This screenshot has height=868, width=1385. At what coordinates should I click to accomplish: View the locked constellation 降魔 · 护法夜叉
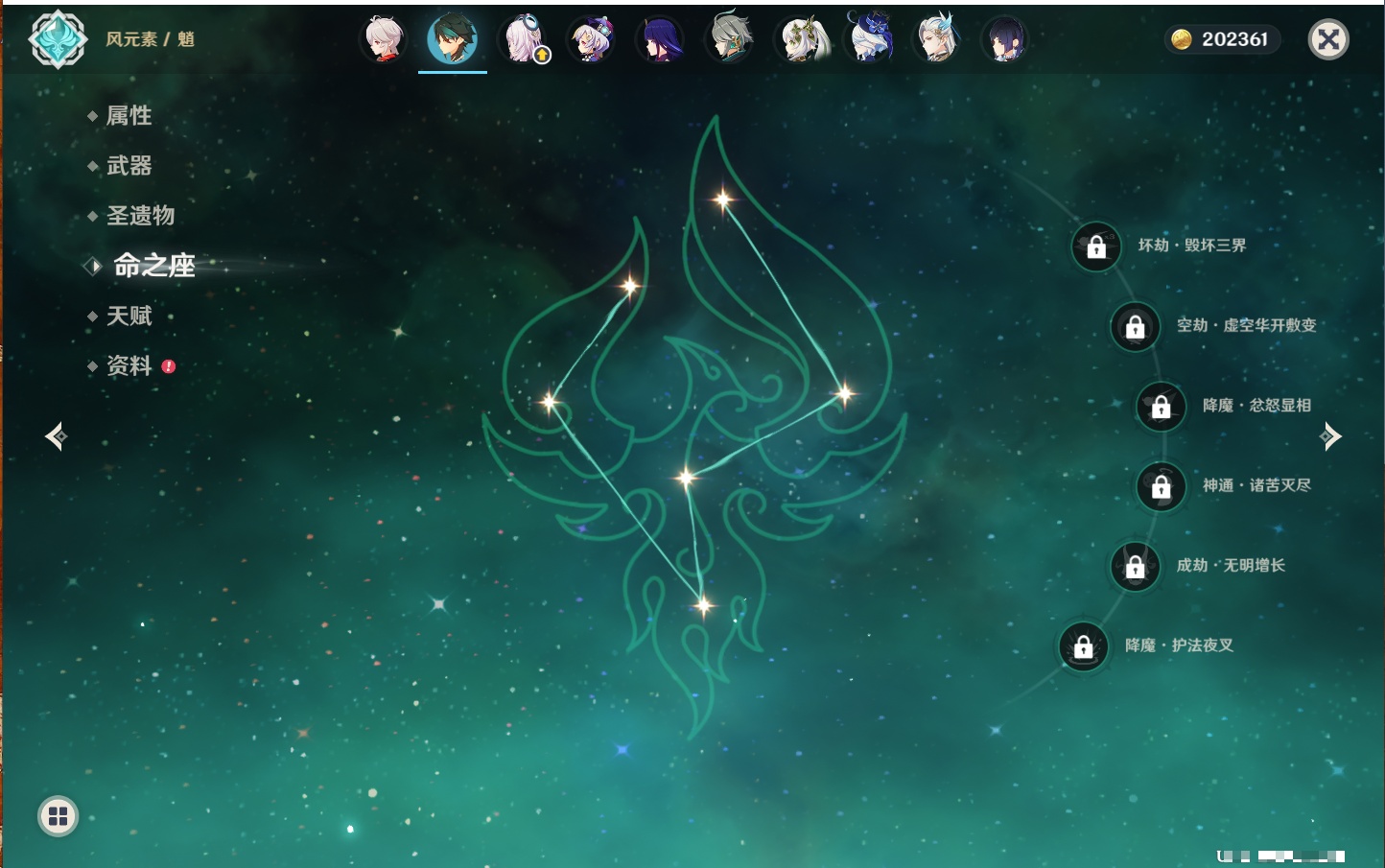1084,646
